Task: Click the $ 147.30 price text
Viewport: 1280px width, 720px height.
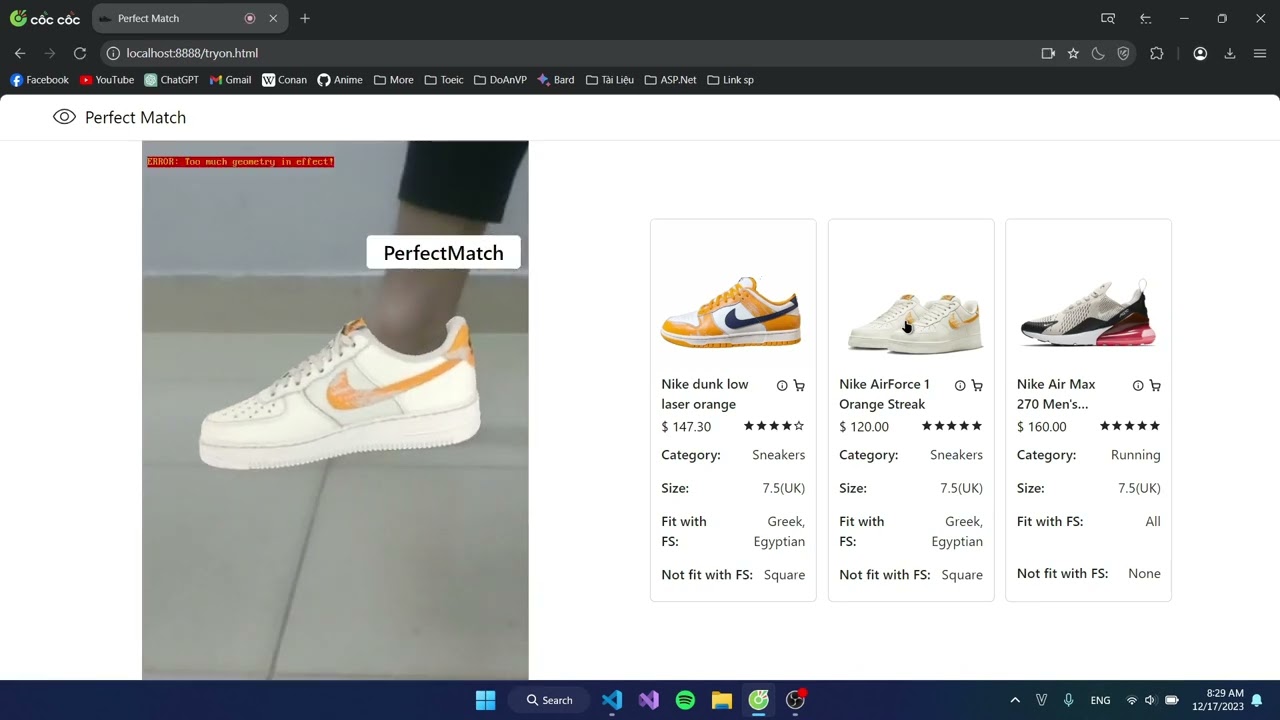Action: 686,427
